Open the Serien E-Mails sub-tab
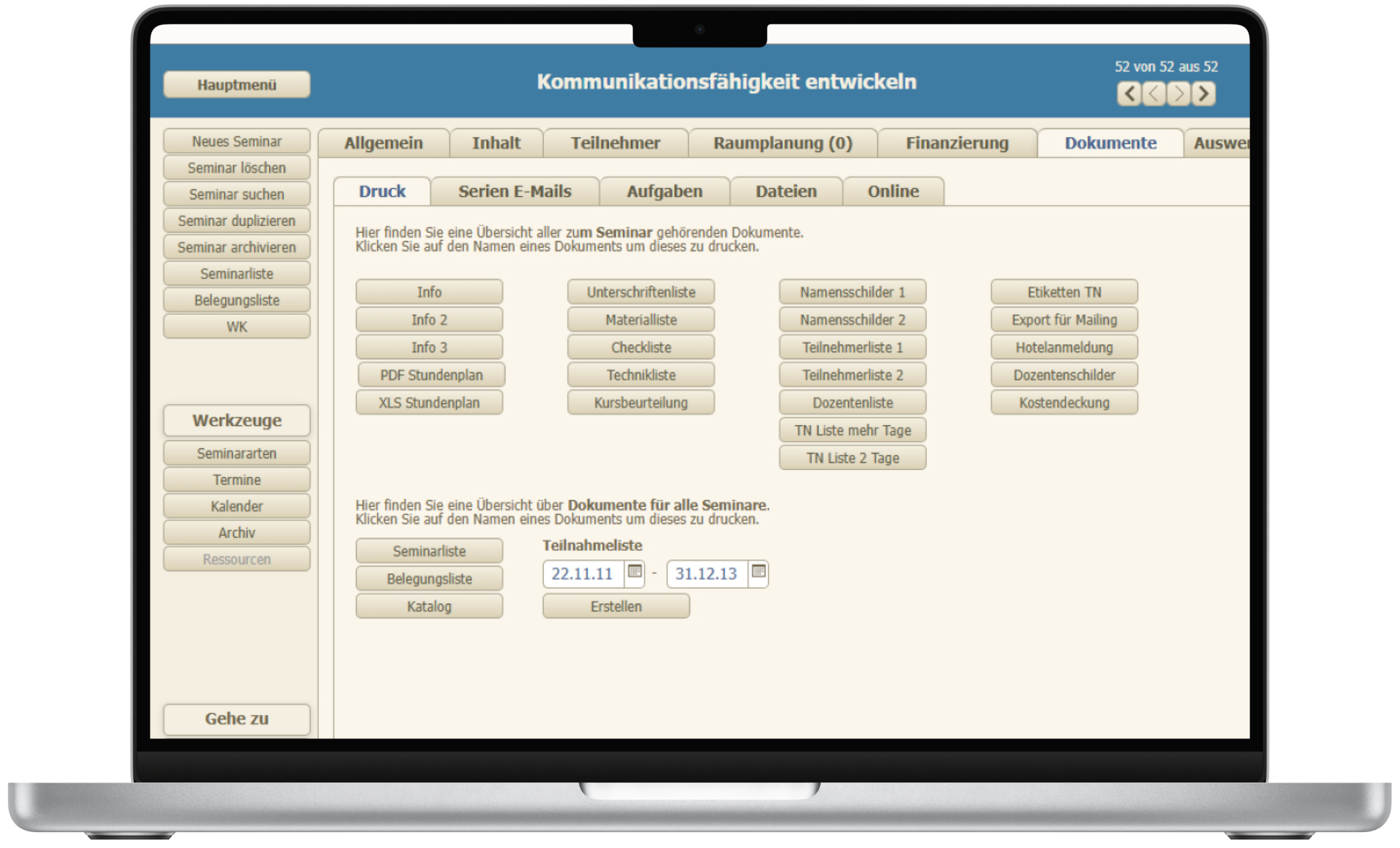Viewport: 1400px width, 848px height. point(515,191)
